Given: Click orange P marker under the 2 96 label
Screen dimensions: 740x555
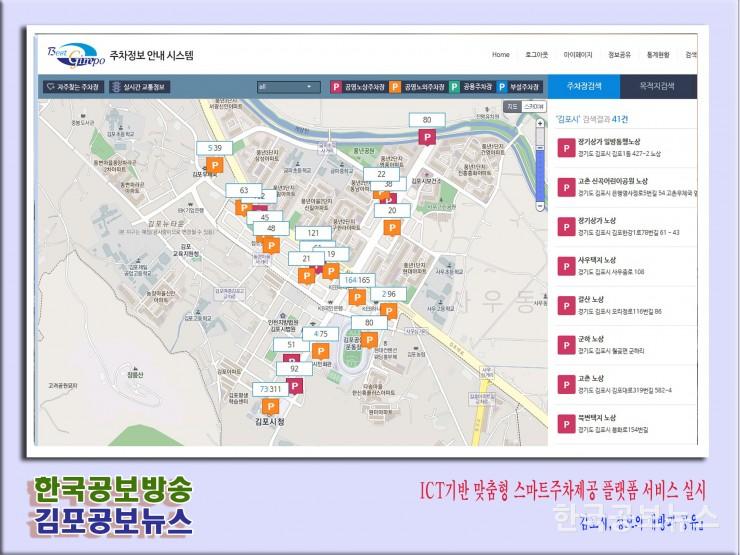Looking at the screenshot, I should click(x=388, y=311).
